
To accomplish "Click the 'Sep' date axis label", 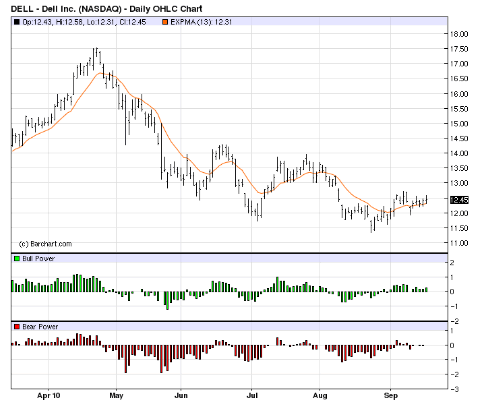I will coord(391,396).
